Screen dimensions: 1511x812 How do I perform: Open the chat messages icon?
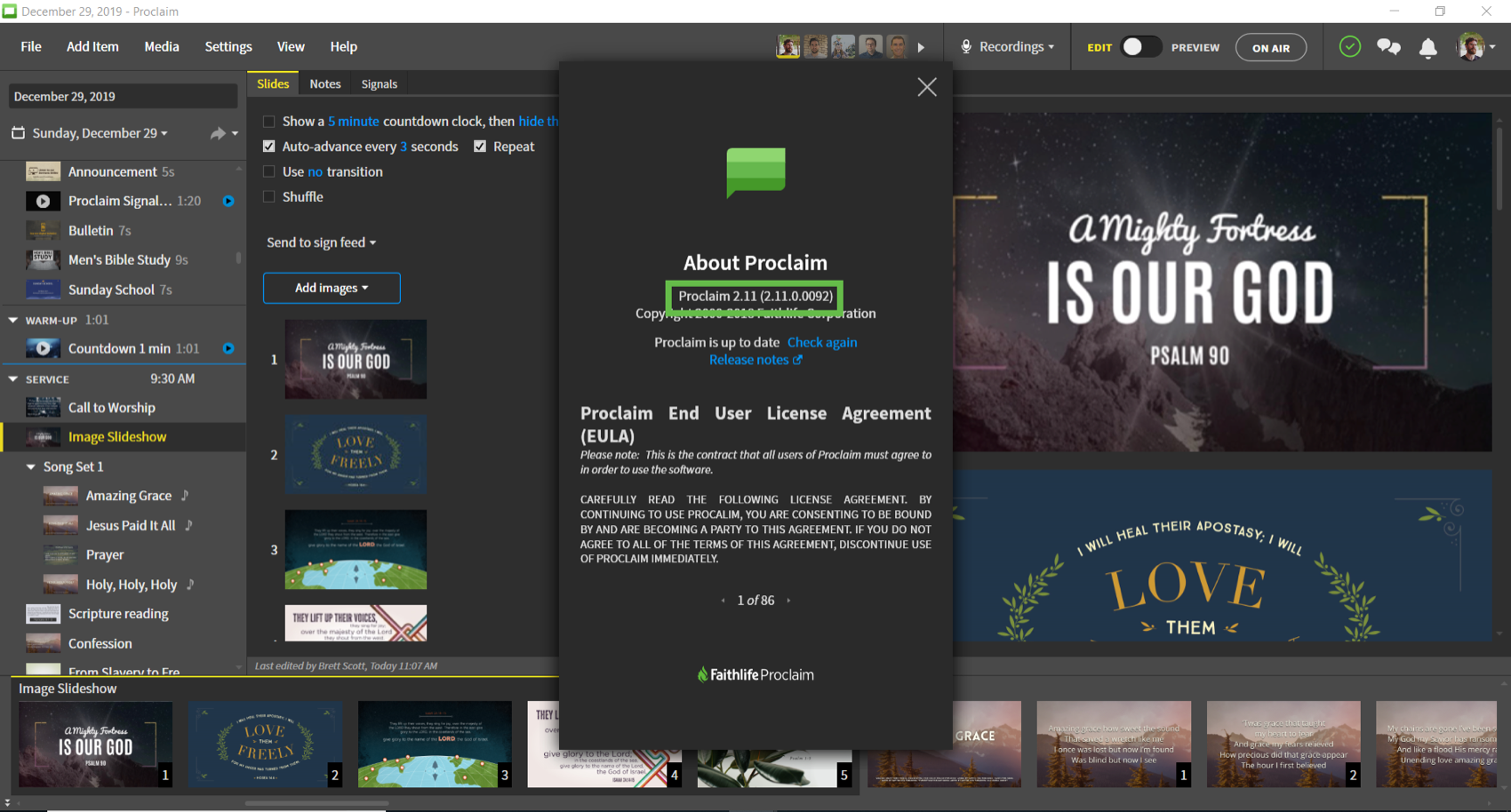coord(1388,47)
